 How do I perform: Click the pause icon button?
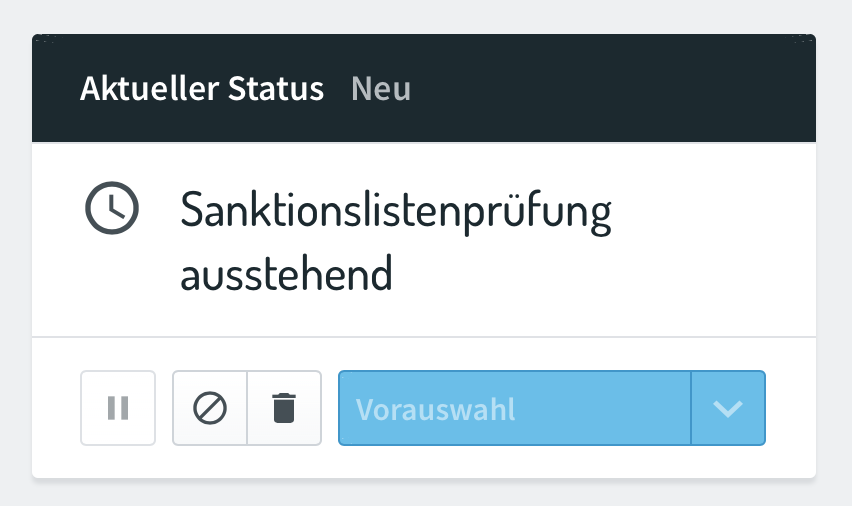pos(118,408)
